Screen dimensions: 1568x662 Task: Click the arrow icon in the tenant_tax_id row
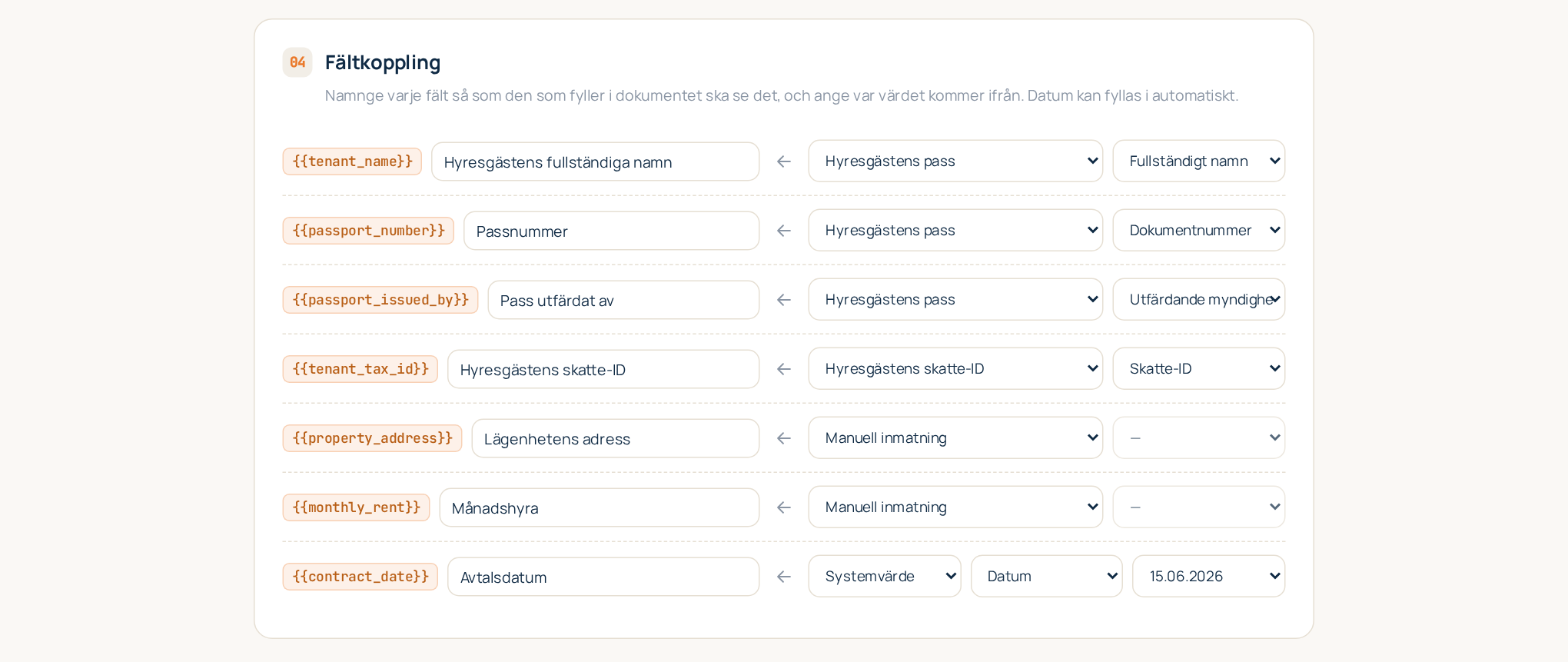coord(784,369)
